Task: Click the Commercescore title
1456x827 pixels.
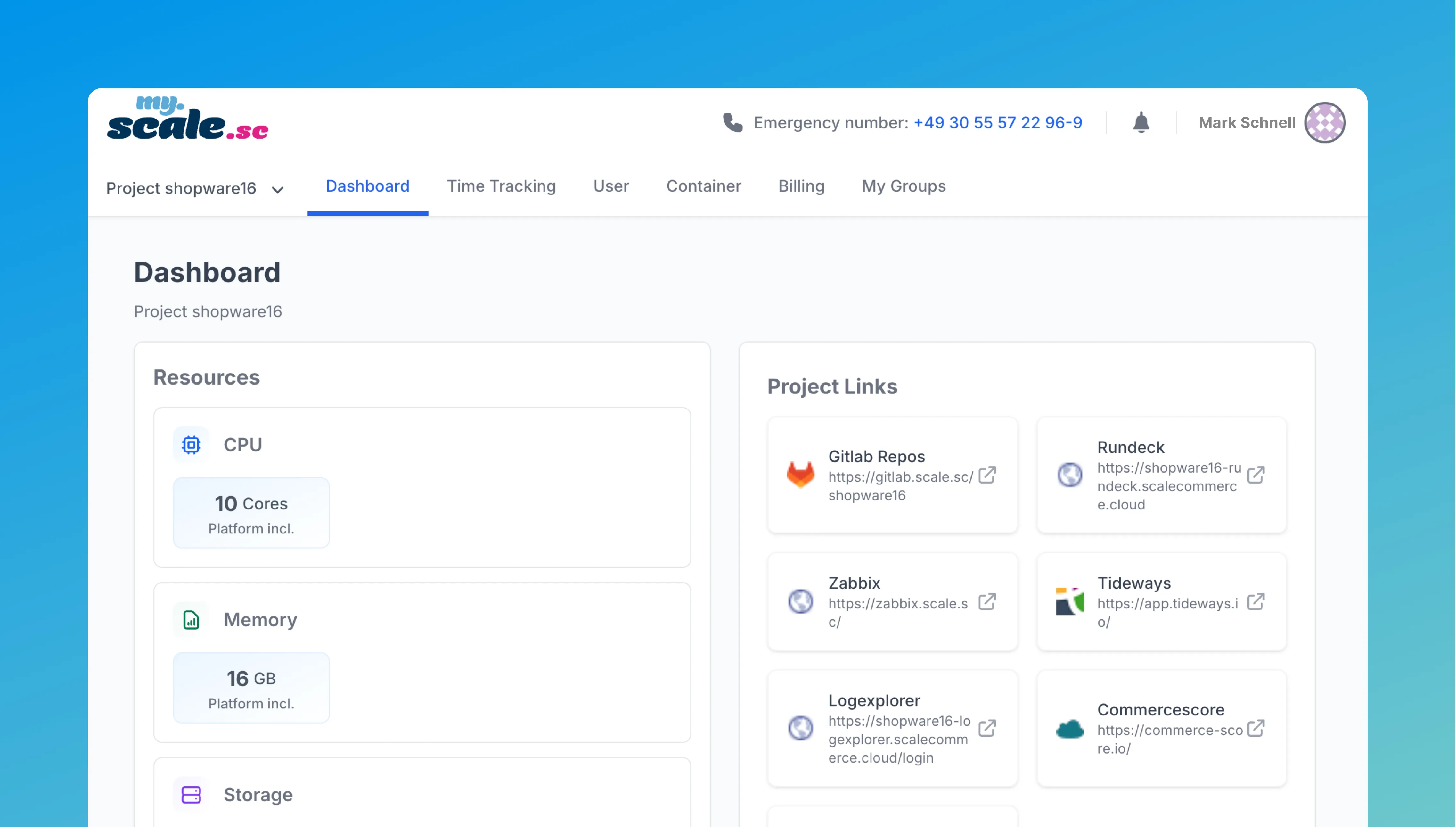Action: (1160, 710)
